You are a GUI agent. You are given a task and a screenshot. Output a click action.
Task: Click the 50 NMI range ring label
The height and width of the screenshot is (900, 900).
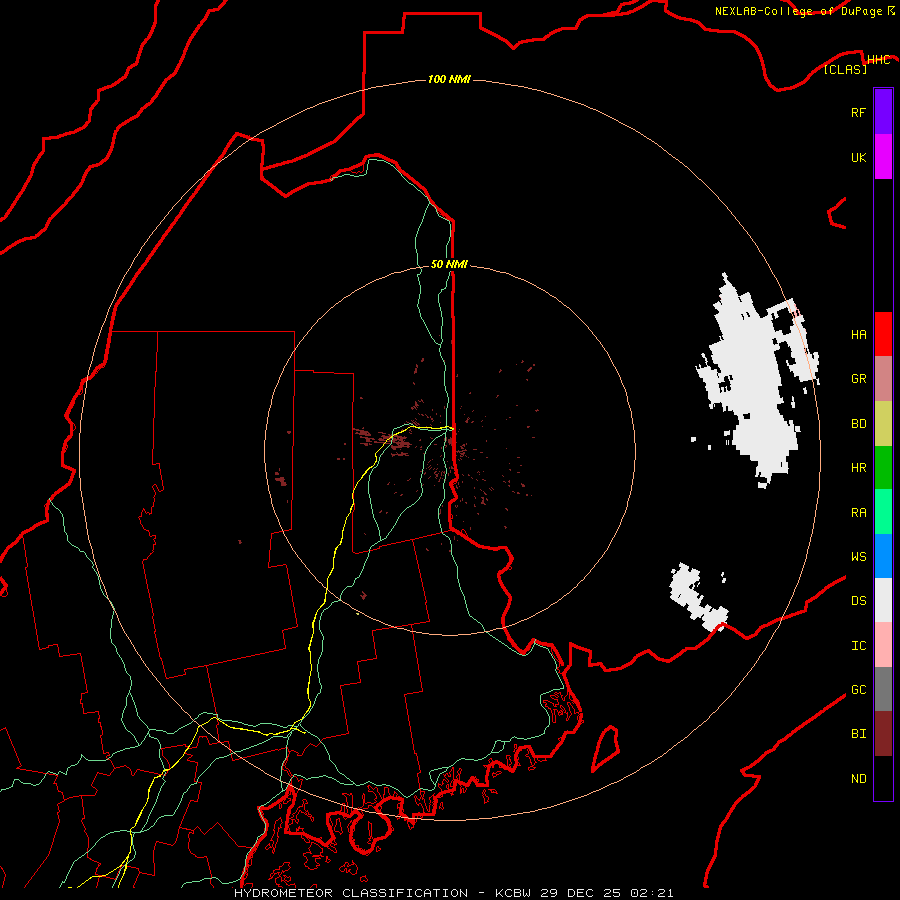(x=449, y=264)
